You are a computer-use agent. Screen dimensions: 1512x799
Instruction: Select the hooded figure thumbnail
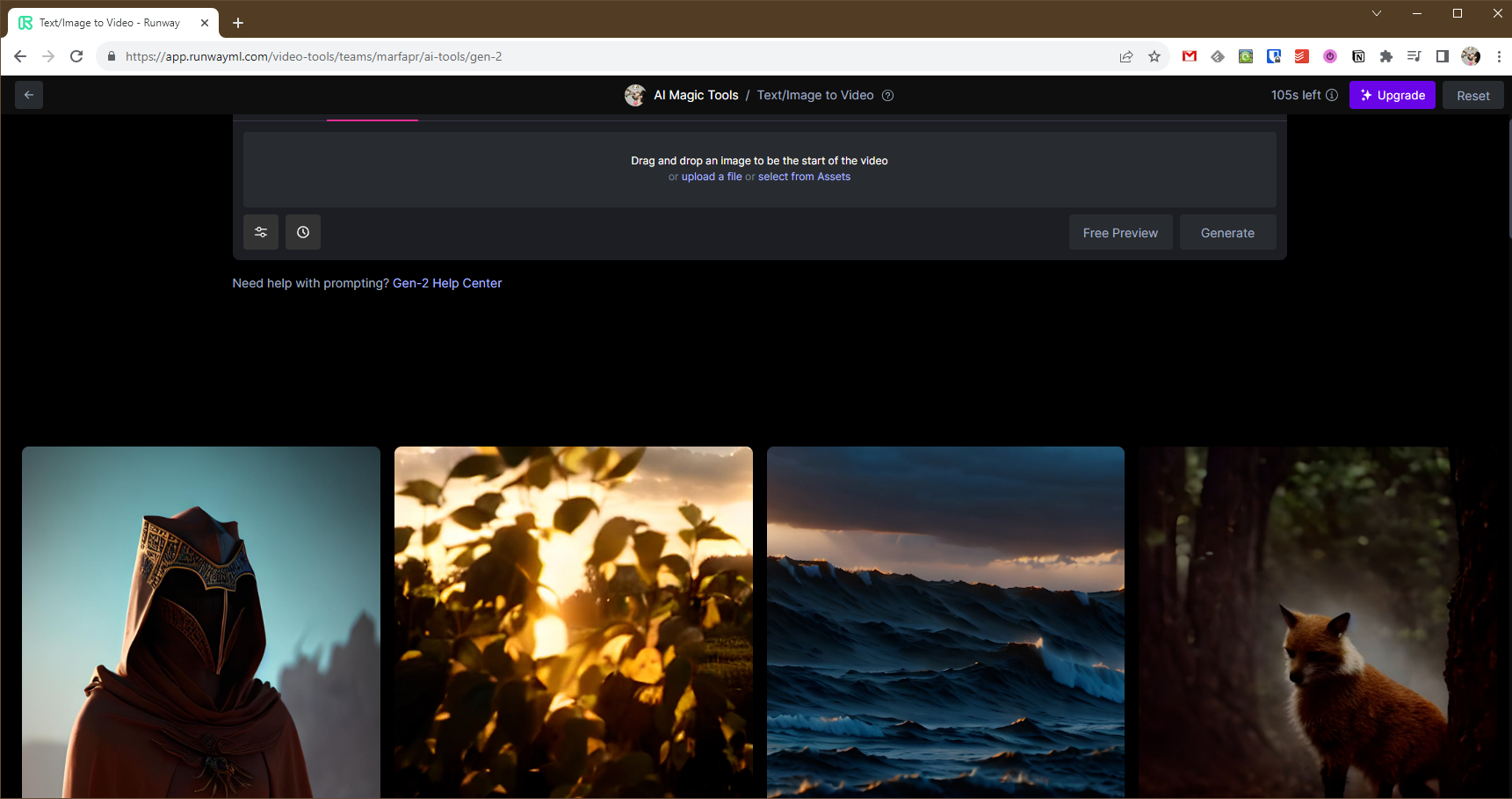[x=201, y=622]
